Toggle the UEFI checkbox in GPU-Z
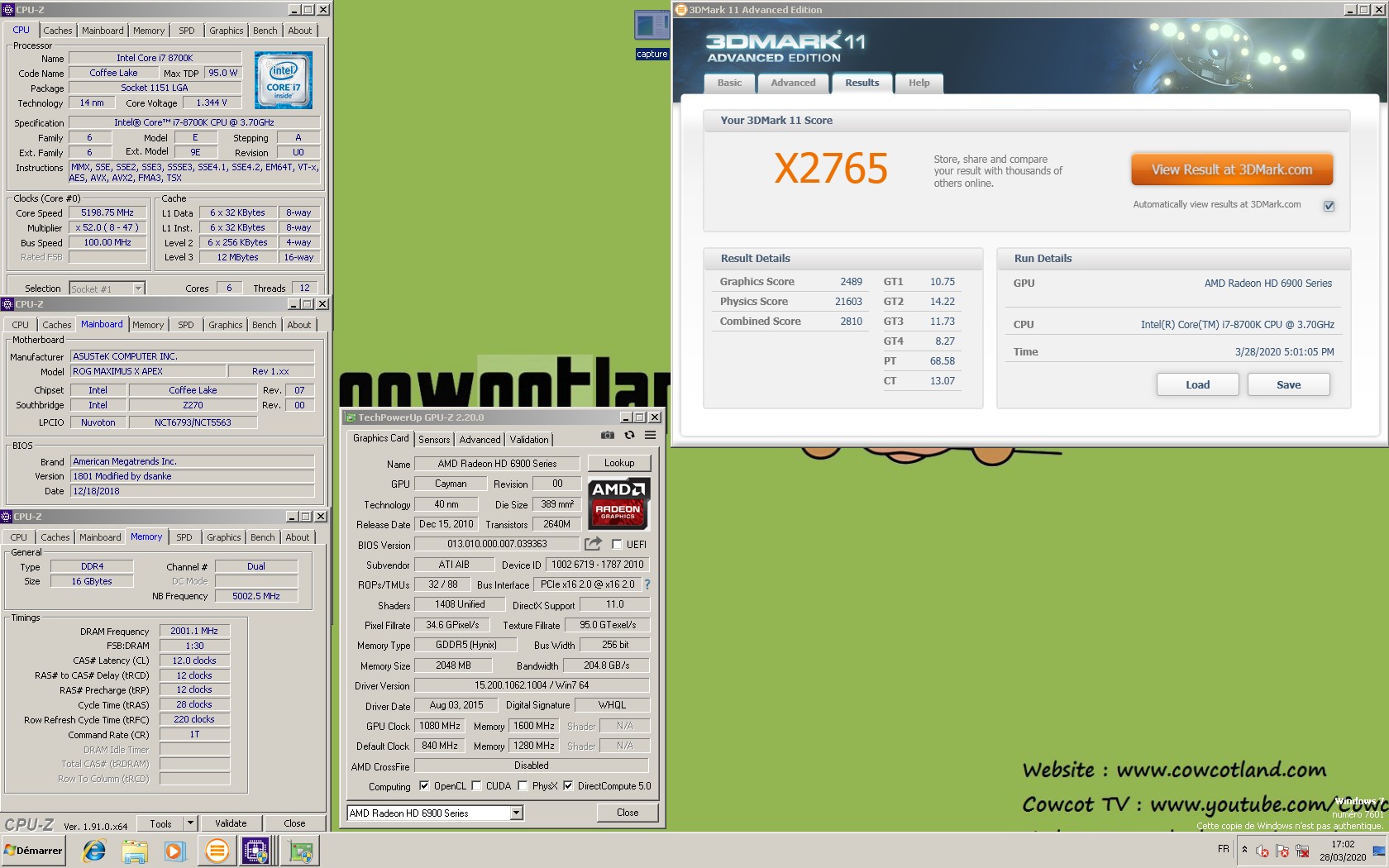The height and width of the screenshot is (868, 1389). tap(617, 544)
